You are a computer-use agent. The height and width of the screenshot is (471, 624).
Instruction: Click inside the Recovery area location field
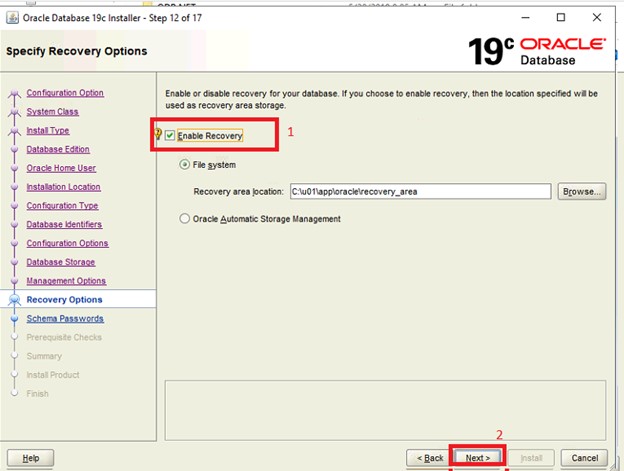click(x=419, y=191)
